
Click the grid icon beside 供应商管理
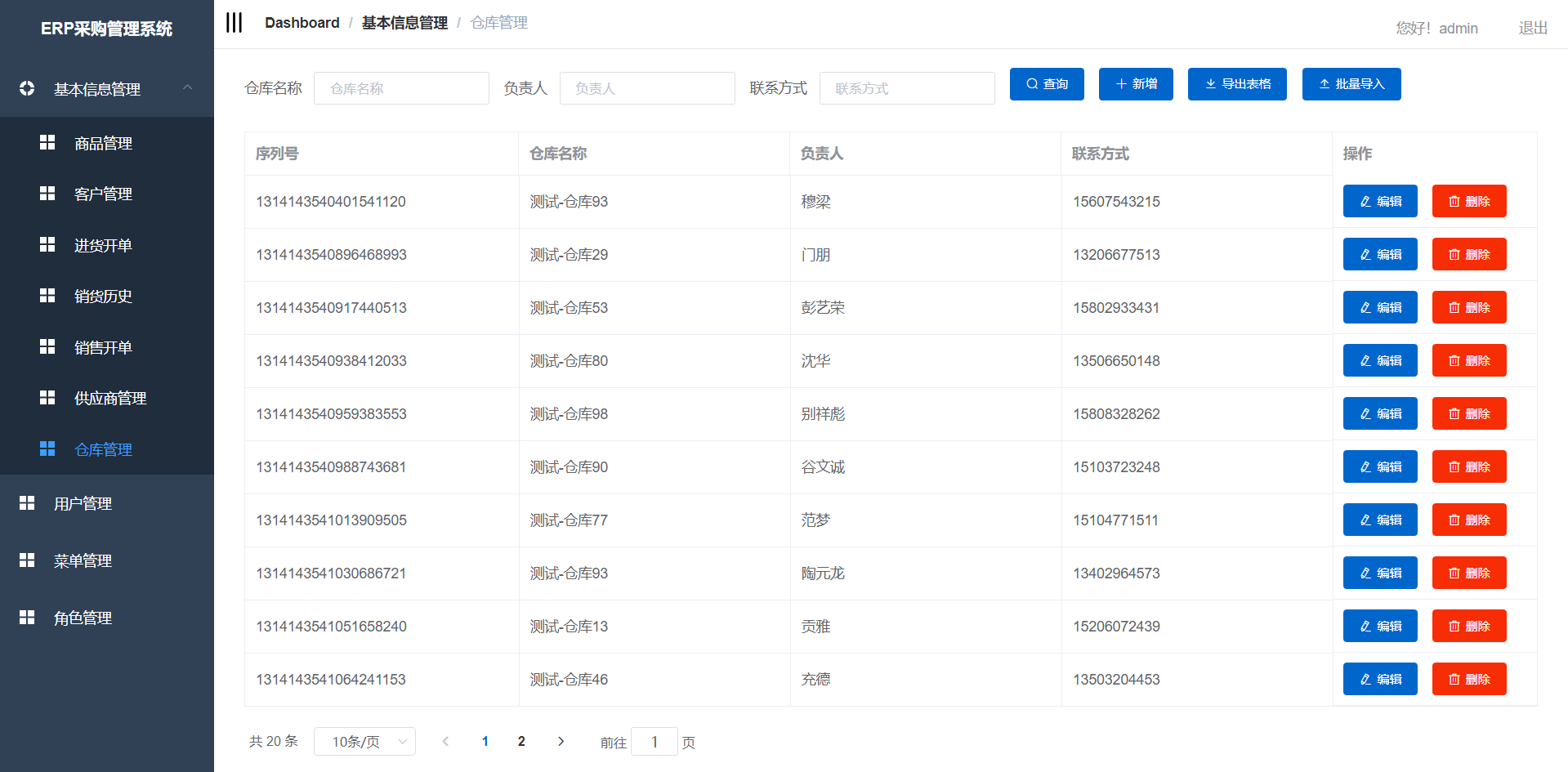pos(47,397)
